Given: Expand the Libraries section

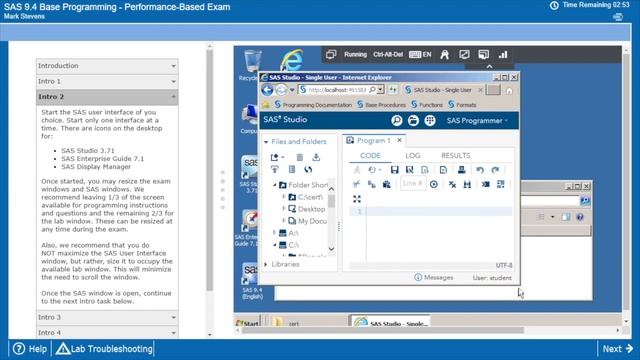Looking at the screenshot, I should pyautogui.click(x=266, y=264).
